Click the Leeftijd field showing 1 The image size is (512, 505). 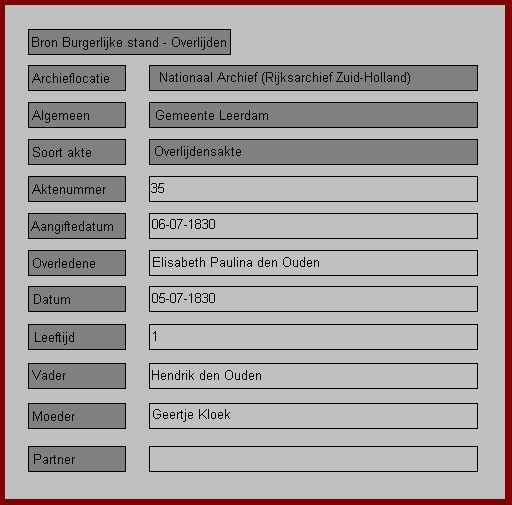[x=313, y=337]
